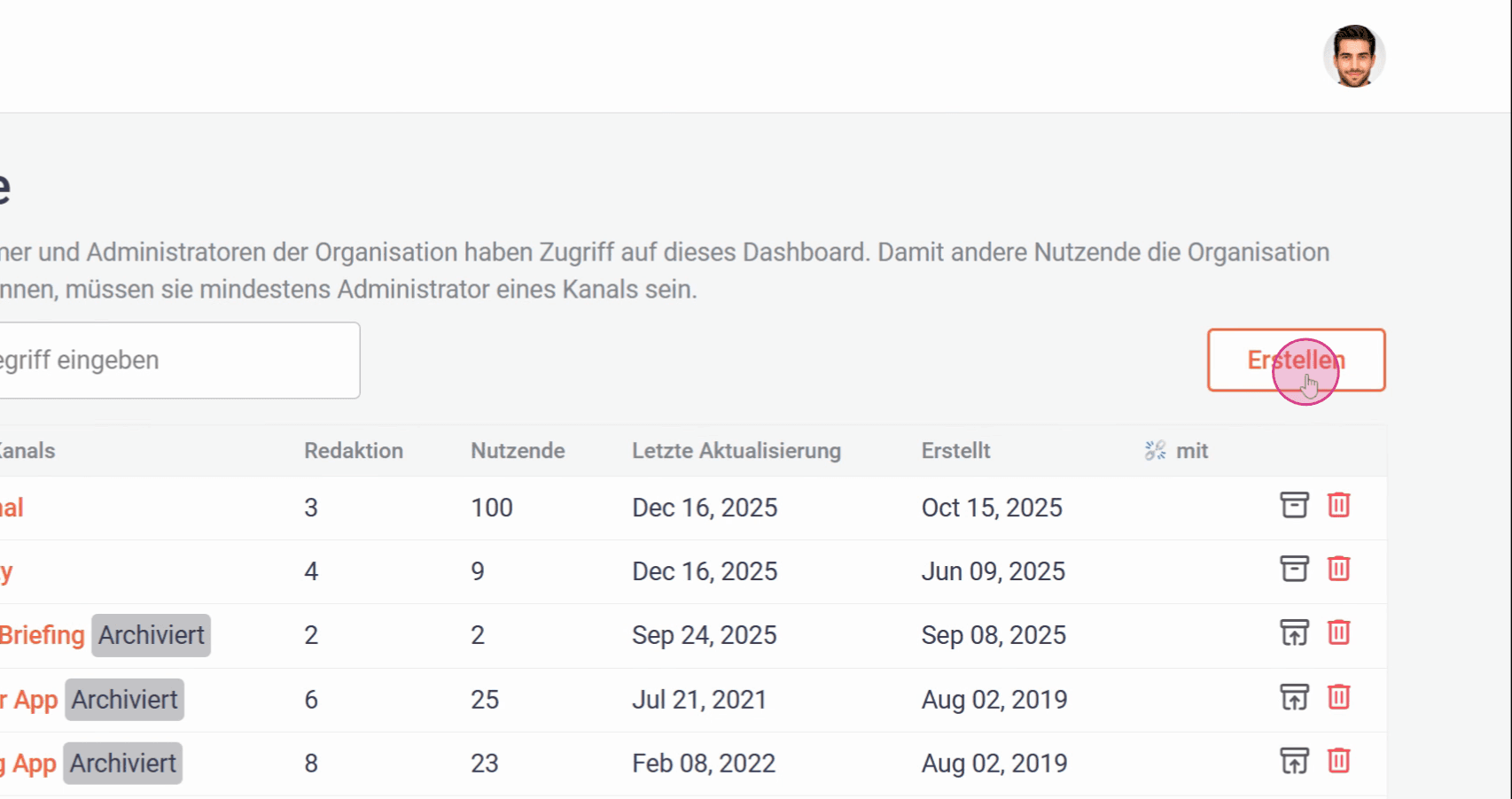Delete the channel created Jun 09, 2025

1338,569
